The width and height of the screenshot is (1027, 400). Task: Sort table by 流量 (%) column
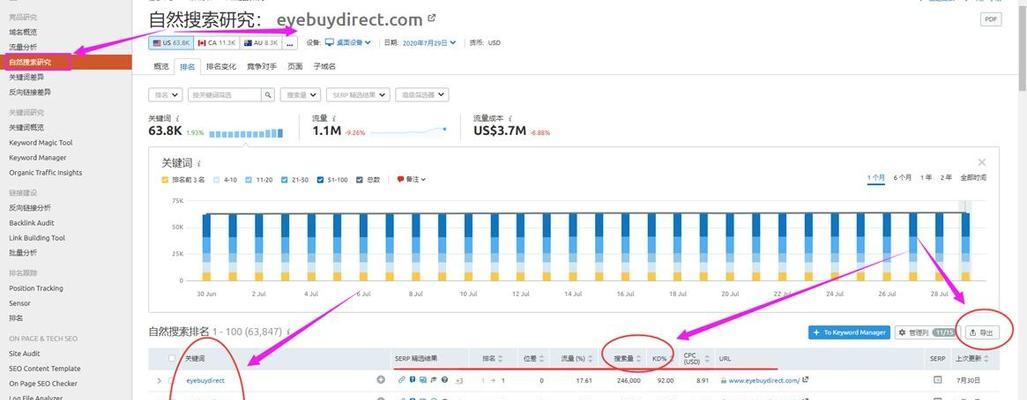click(x=576, y=359)
